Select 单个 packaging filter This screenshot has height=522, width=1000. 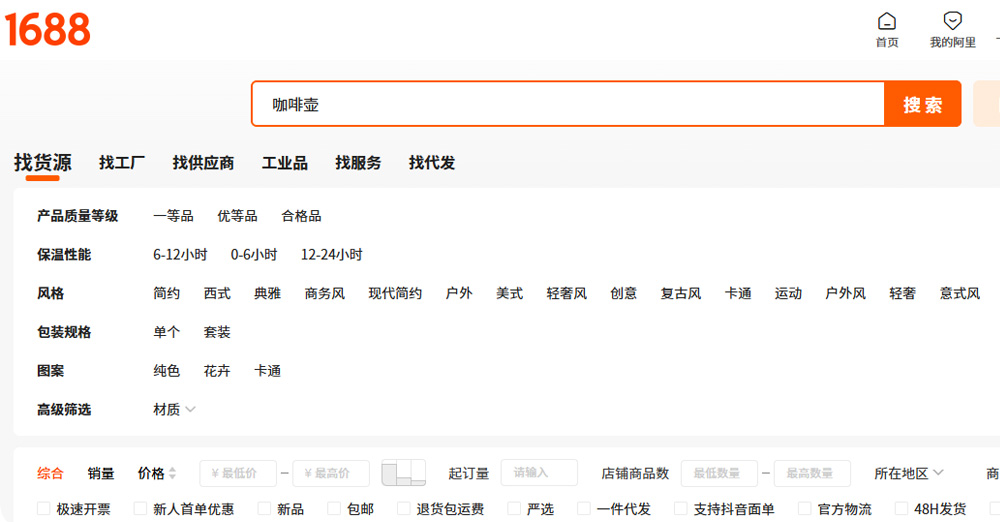(166, 332)
